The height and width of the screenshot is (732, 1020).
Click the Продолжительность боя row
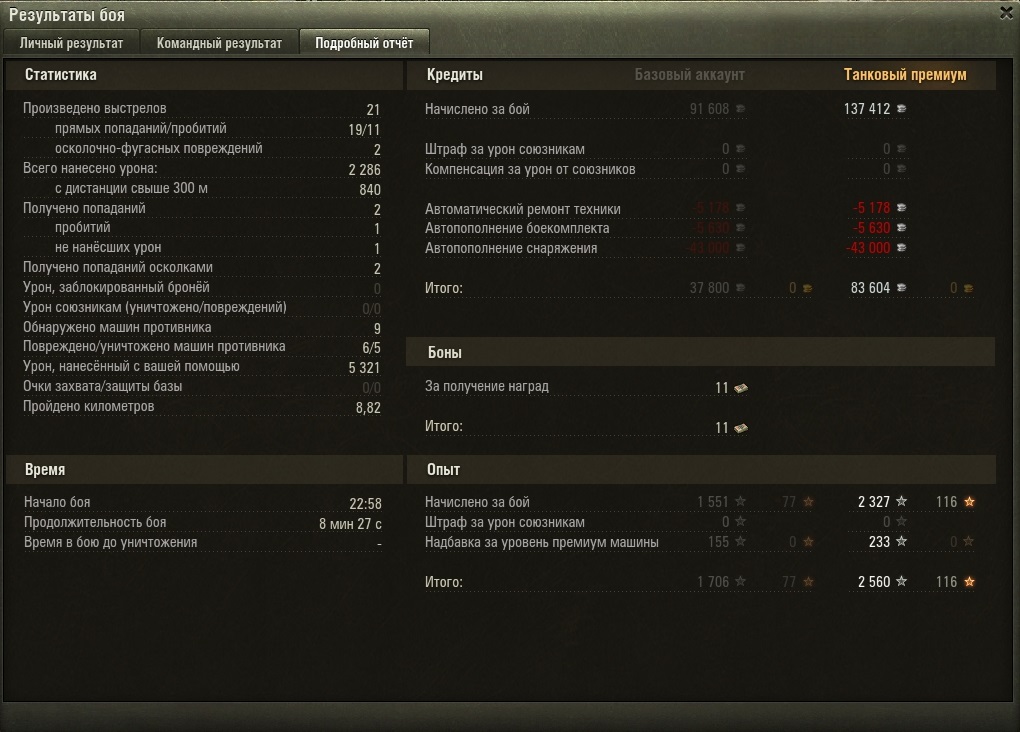[202, 523]
